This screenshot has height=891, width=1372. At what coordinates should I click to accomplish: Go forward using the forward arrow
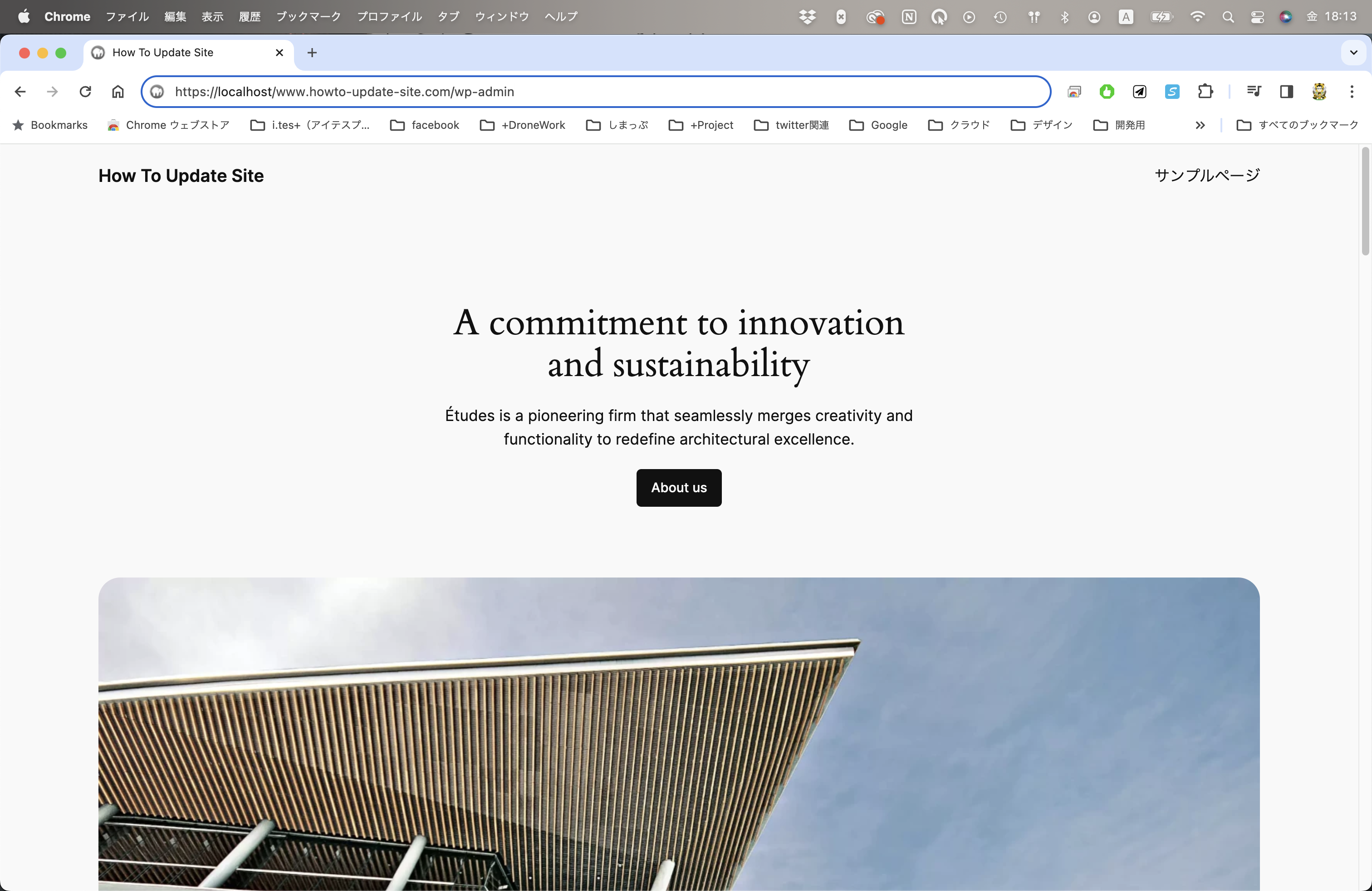click(53, 92)
